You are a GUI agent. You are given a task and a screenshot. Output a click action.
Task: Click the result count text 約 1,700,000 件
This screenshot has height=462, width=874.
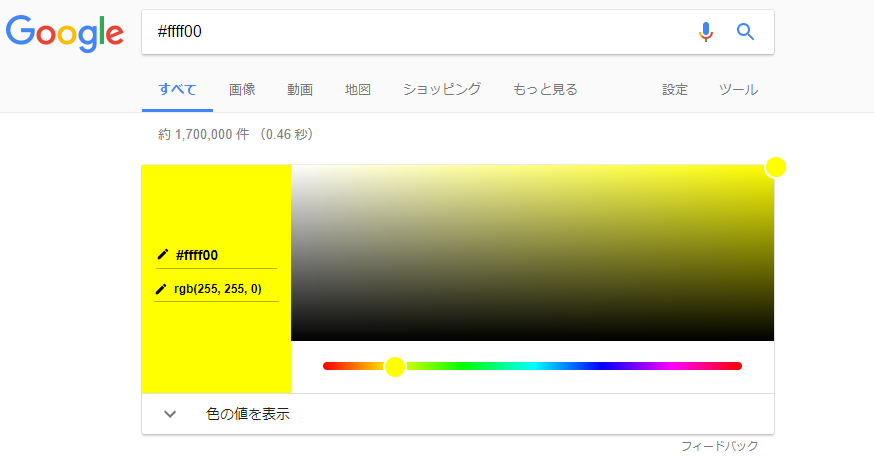[203, 134]
